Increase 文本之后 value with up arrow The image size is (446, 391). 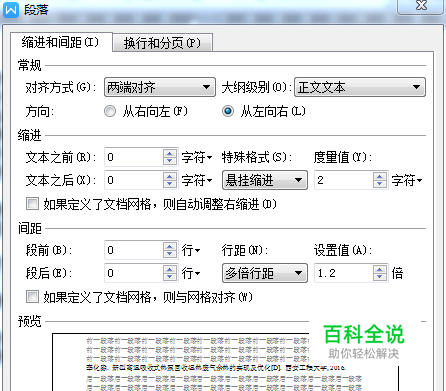pyautogui.click(x=170, y=176)
